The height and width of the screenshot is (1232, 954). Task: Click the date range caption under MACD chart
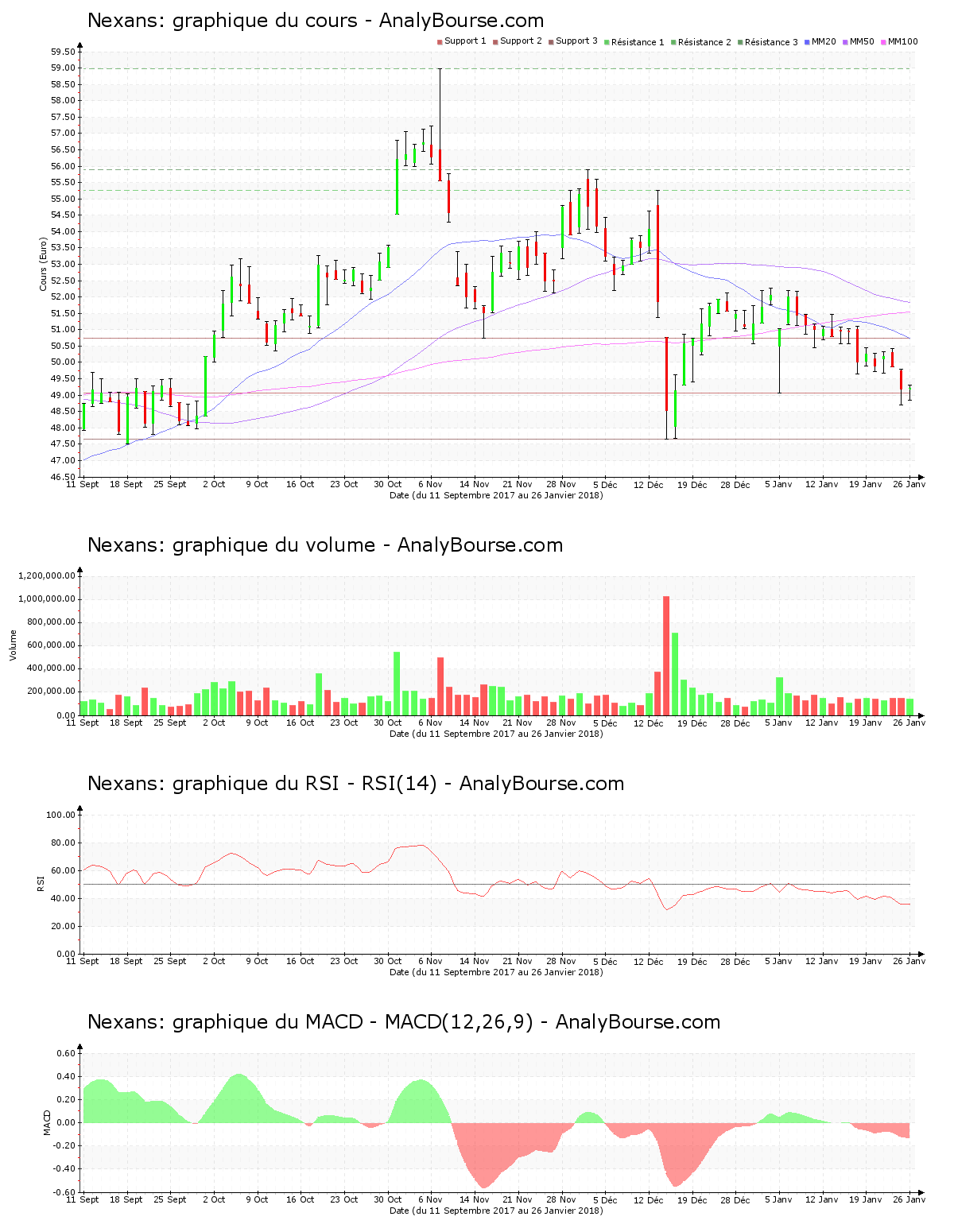click(496, 1211)
